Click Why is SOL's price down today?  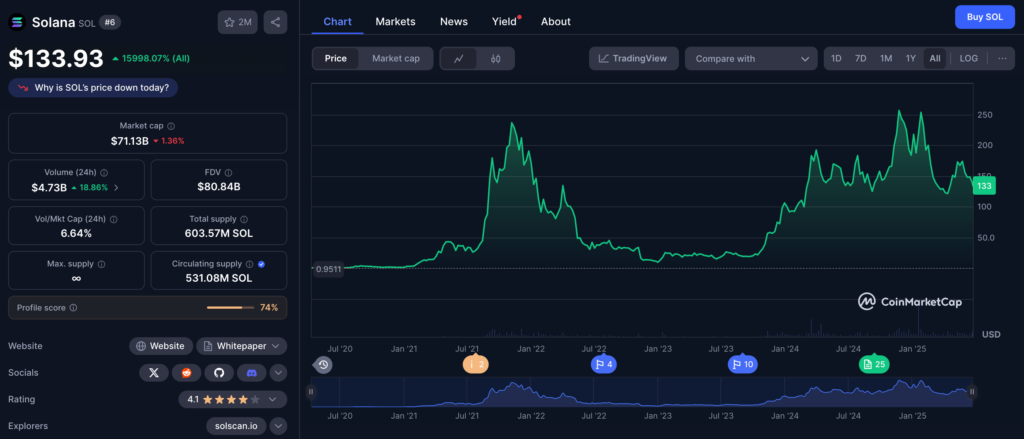[93, 88]
